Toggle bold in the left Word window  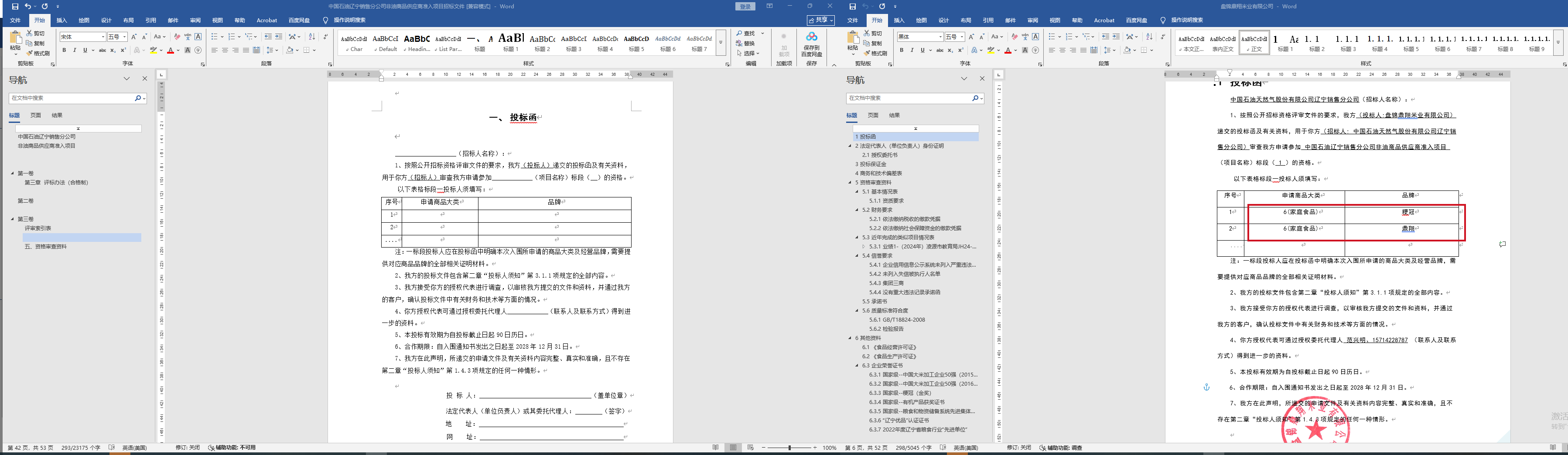coord(64,51)
